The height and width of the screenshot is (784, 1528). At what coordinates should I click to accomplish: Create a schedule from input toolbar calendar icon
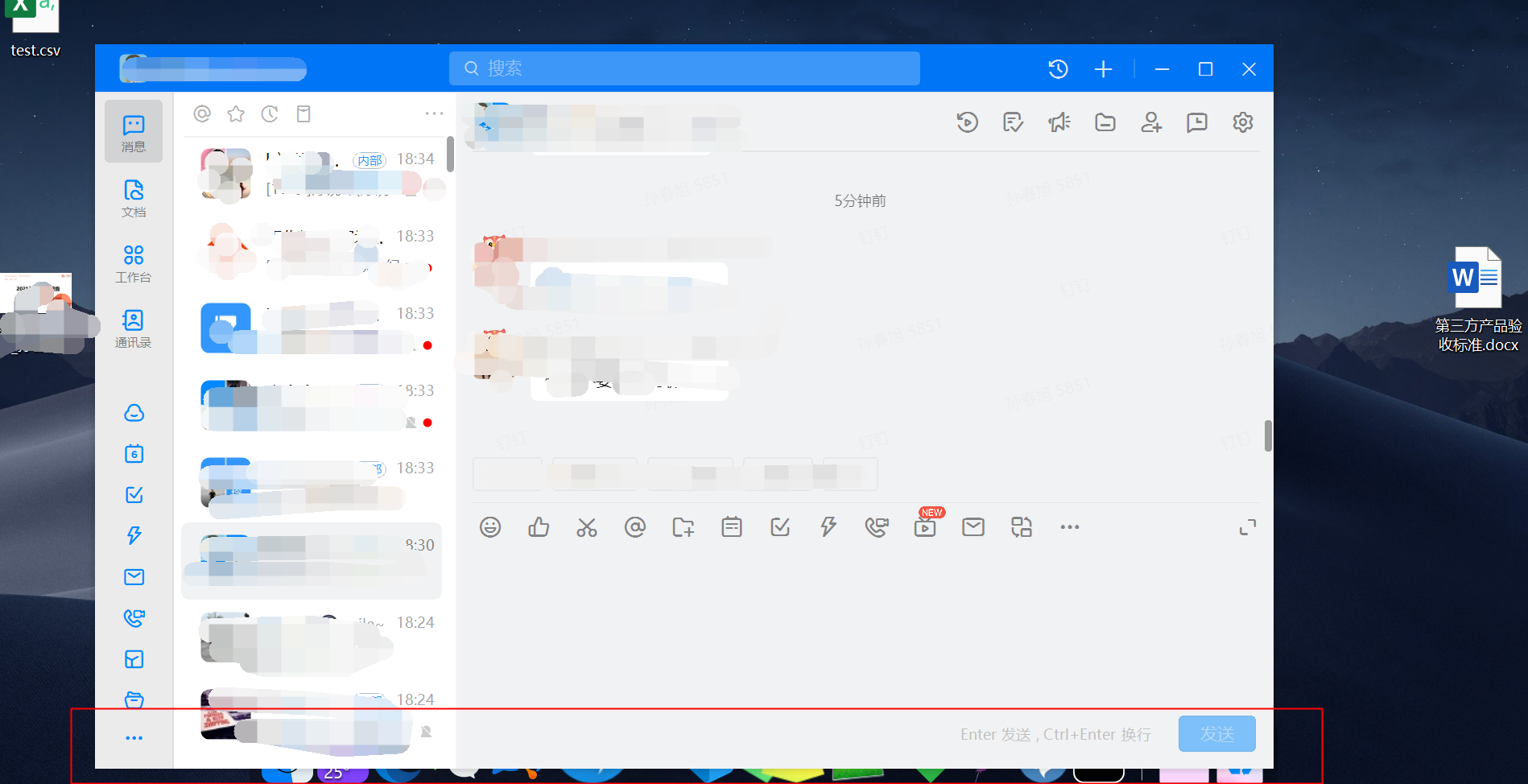[732, 527]
